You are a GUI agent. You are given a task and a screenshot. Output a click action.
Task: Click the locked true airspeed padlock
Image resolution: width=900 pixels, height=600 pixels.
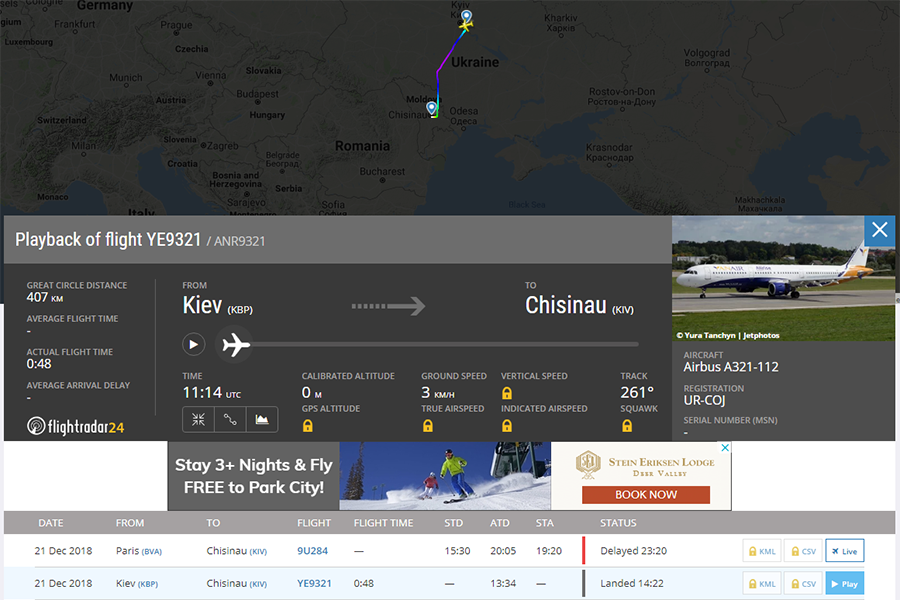point(427,426)
